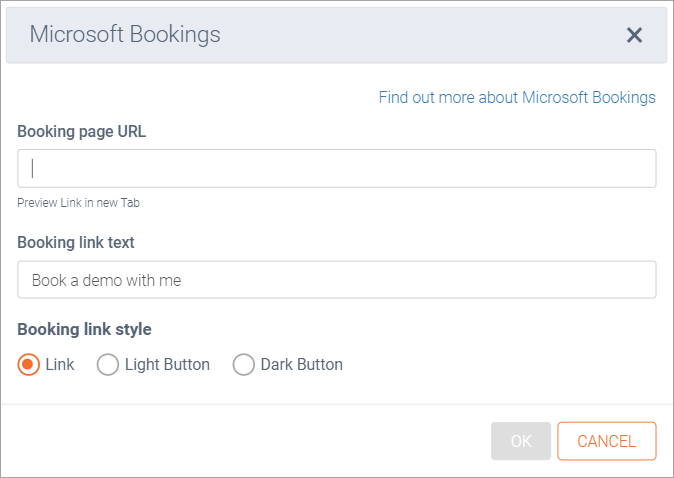The image size is (674, 478).
Task: Click the 'Book a demo with me' text
Action: click(x=106, y=281)
